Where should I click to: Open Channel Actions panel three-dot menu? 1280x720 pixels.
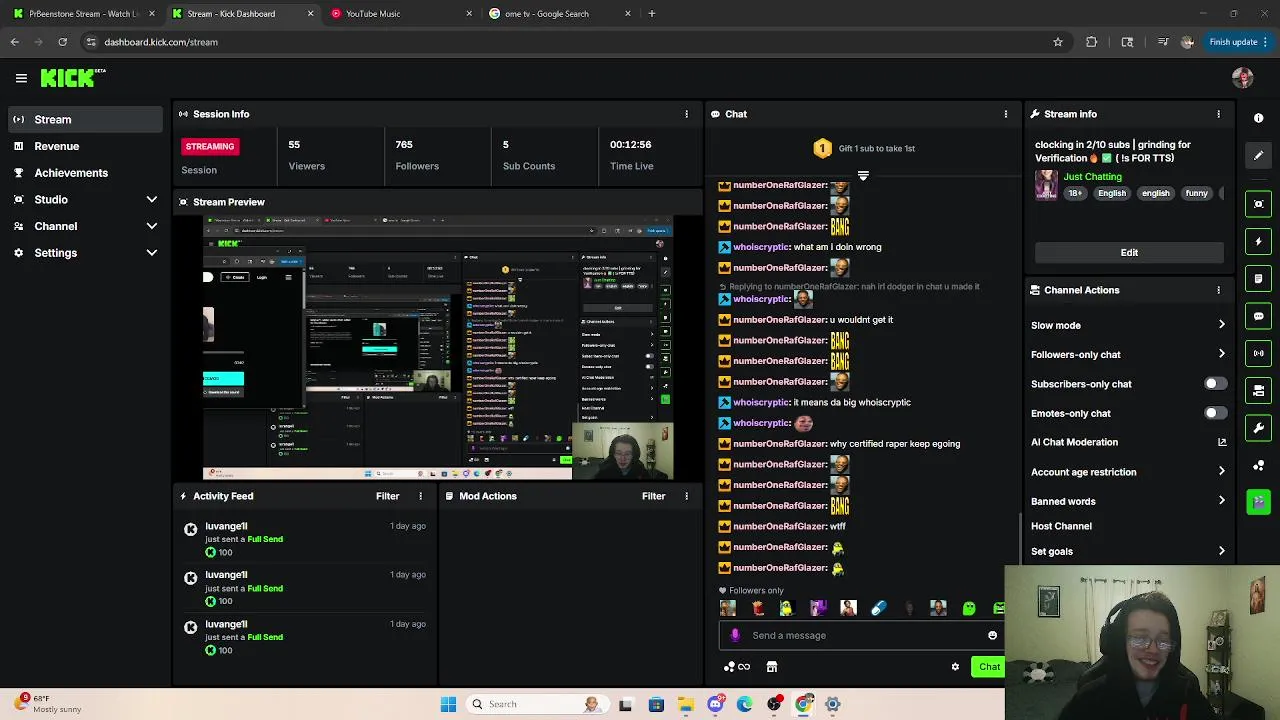[x=1218, y=290]
